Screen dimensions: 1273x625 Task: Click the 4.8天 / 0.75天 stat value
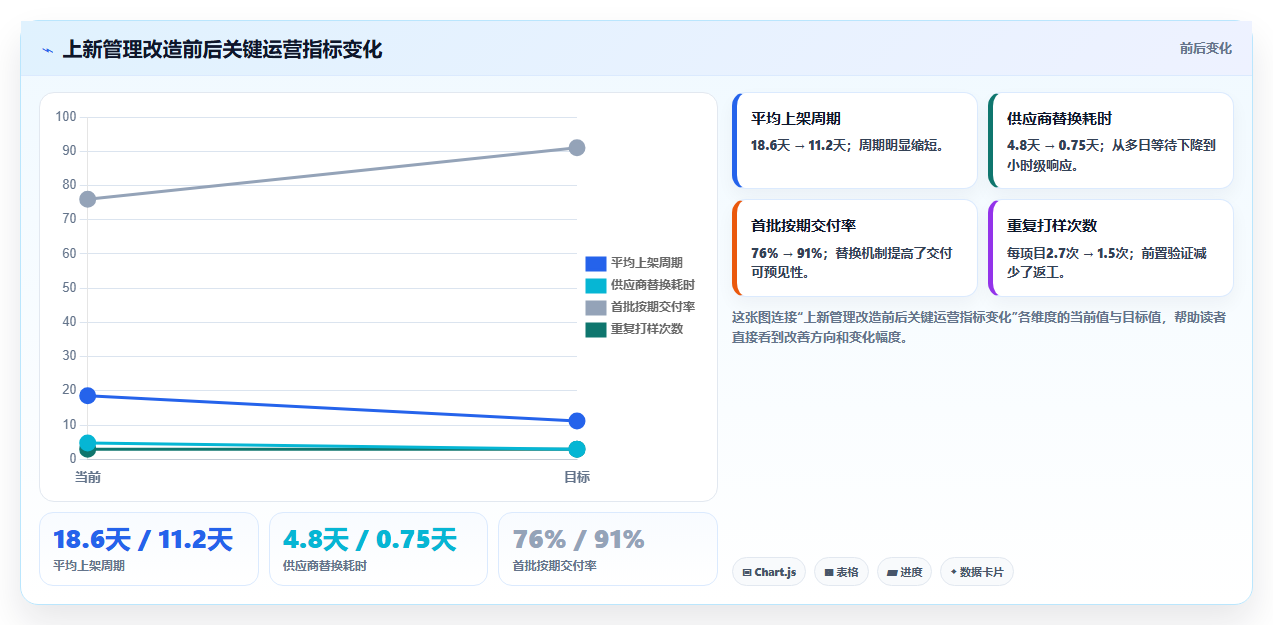pos(369,540)
